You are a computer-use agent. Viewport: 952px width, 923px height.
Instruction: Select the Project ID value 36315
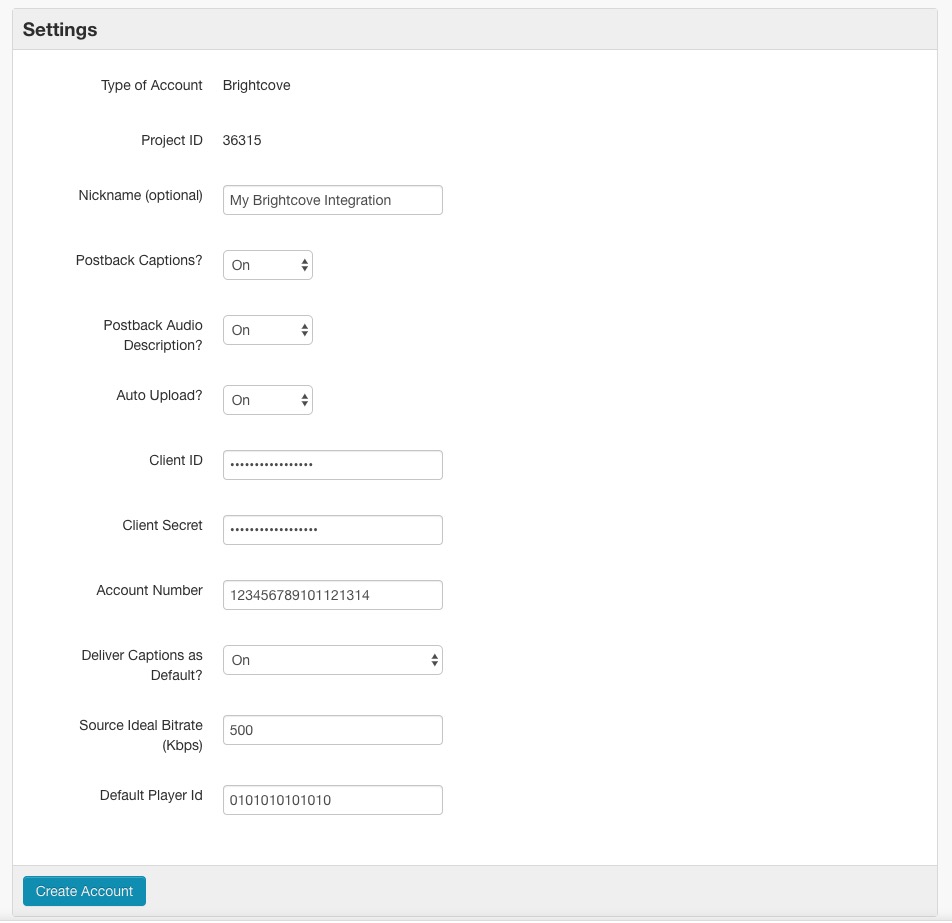[x=242, y=140]
